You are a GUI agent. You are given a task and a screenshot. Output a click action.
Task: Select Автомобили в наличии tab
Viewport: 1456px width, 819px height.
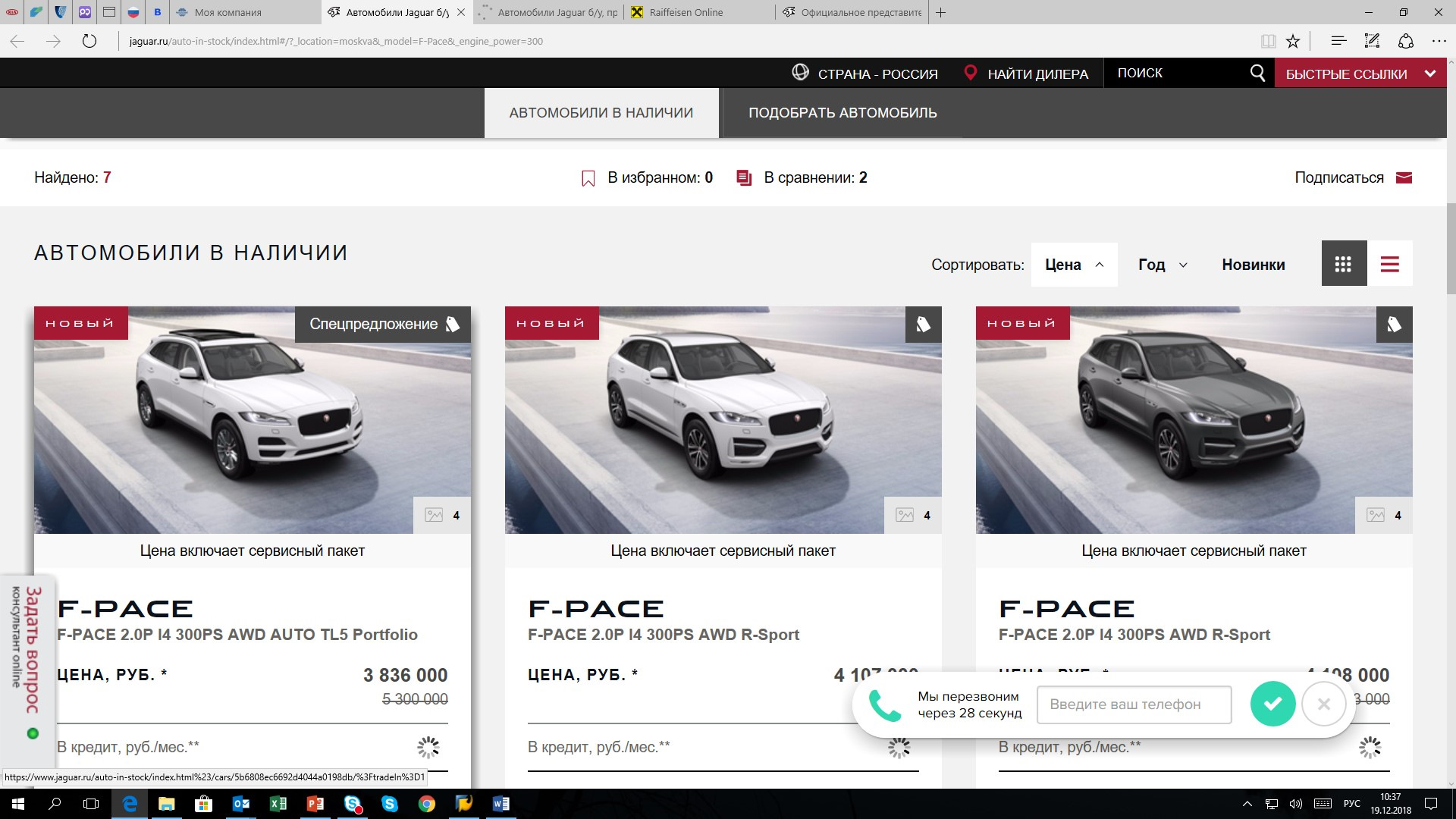pos(601,113)
